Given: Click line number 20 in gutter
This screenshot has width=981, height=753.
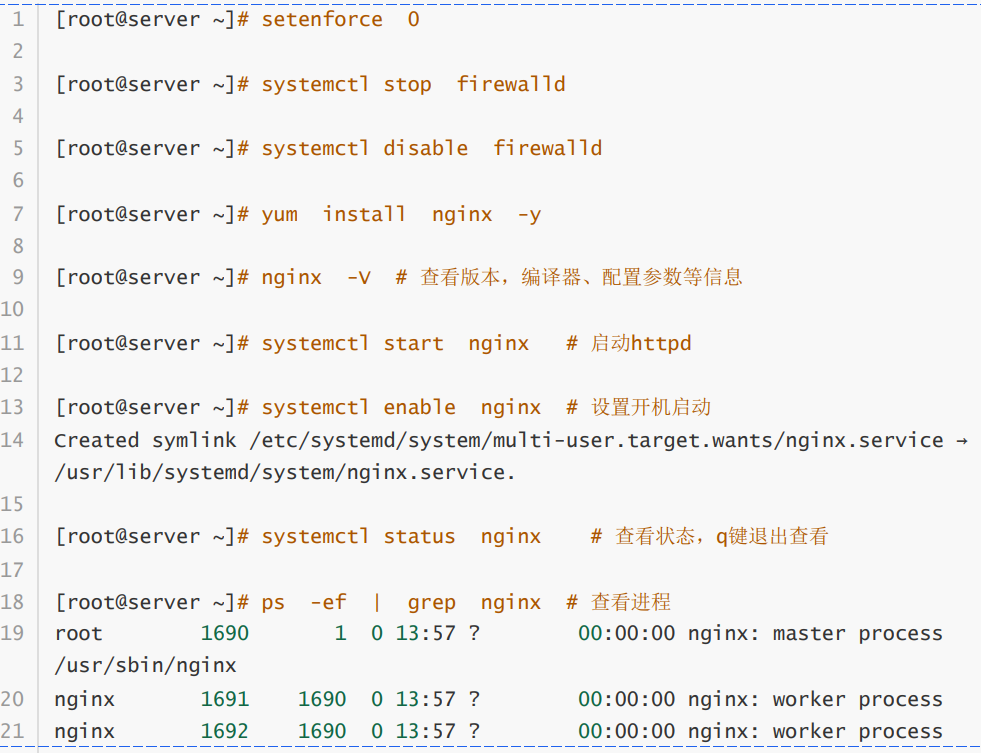Looking at the screenshot, I should coord(13,699).
